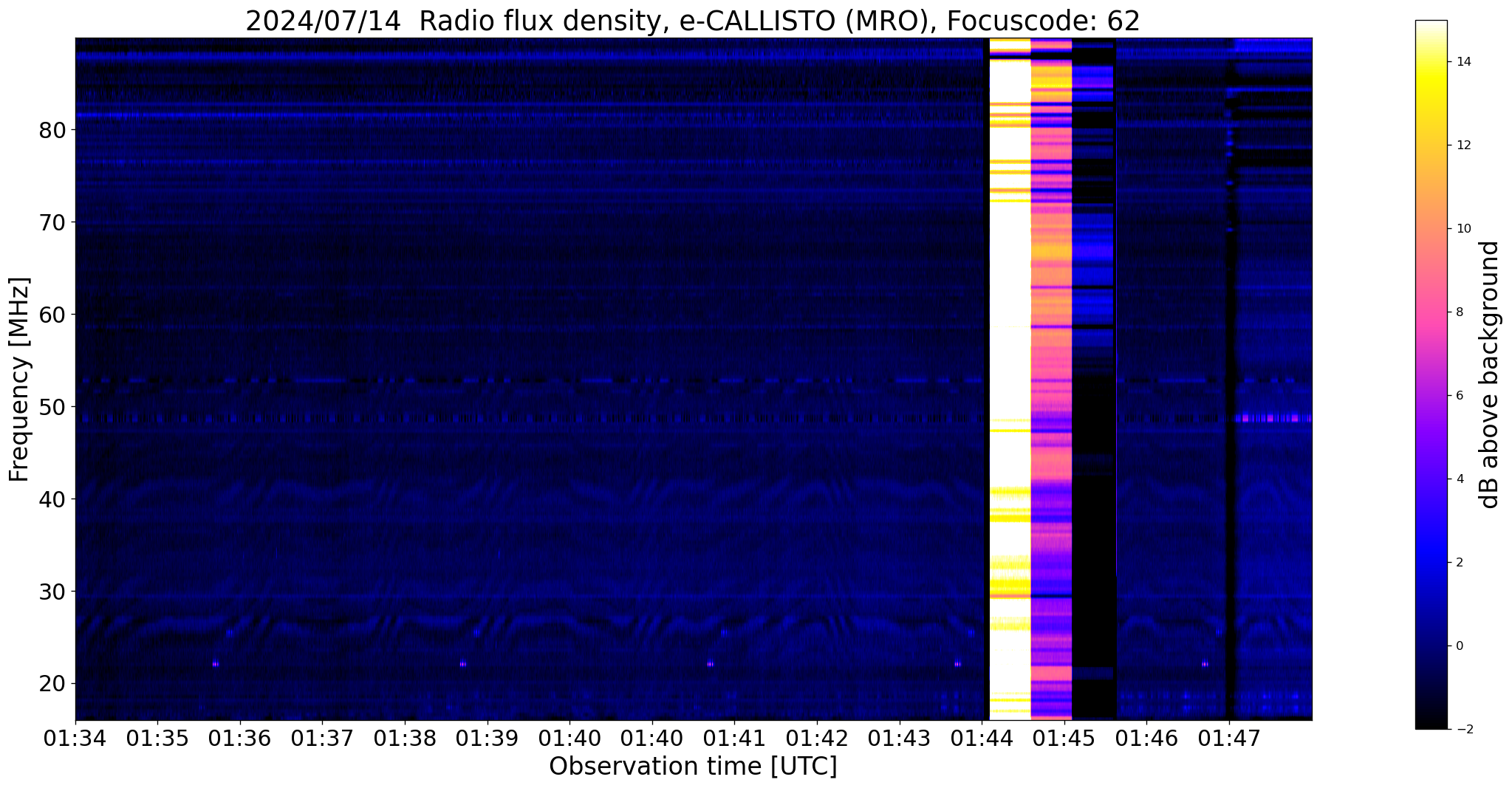Click the 01:36 time tick label
The width and height of the screenshot is (1512, 788).
click(x=240, y=737)
